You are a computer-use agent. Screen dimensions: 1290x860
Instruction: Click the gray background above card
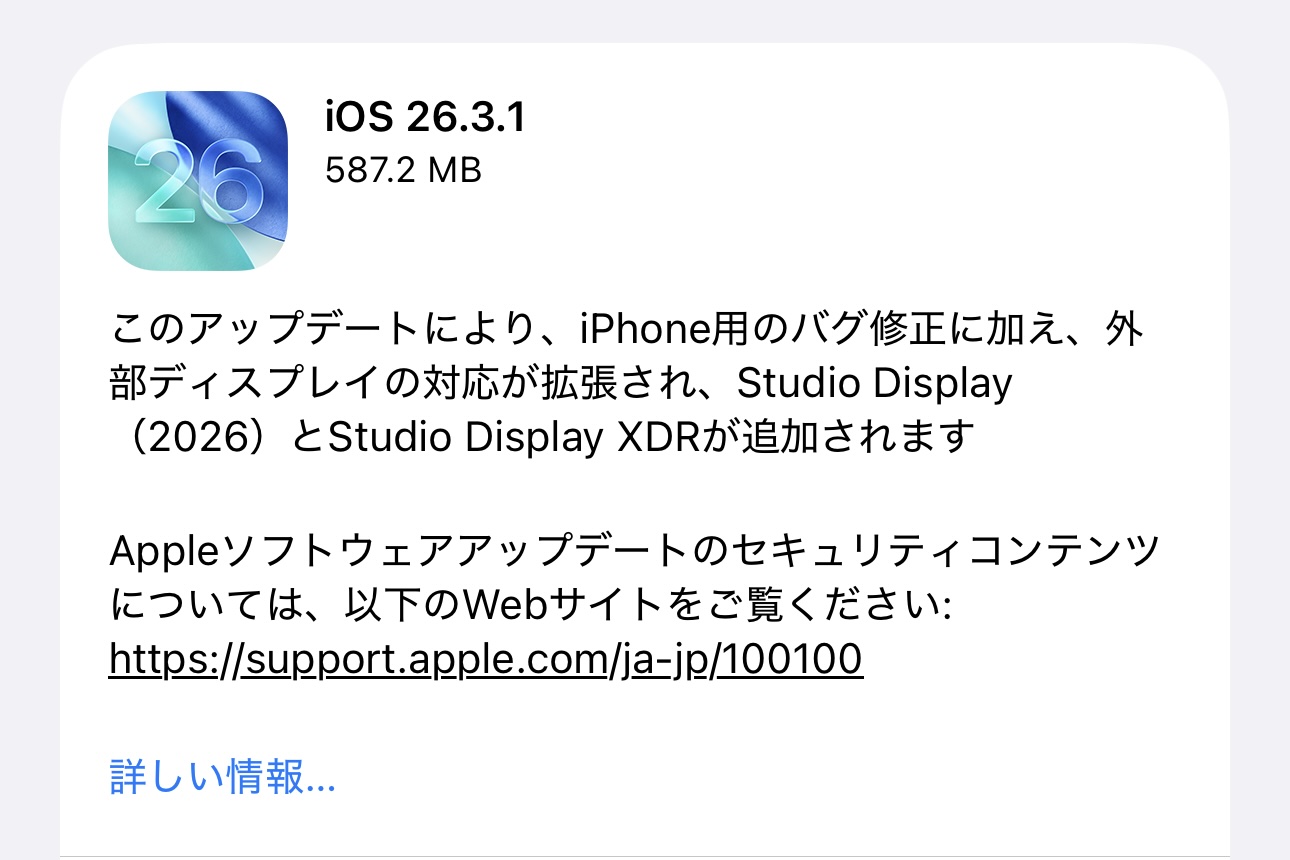click(x=645, y=20)
